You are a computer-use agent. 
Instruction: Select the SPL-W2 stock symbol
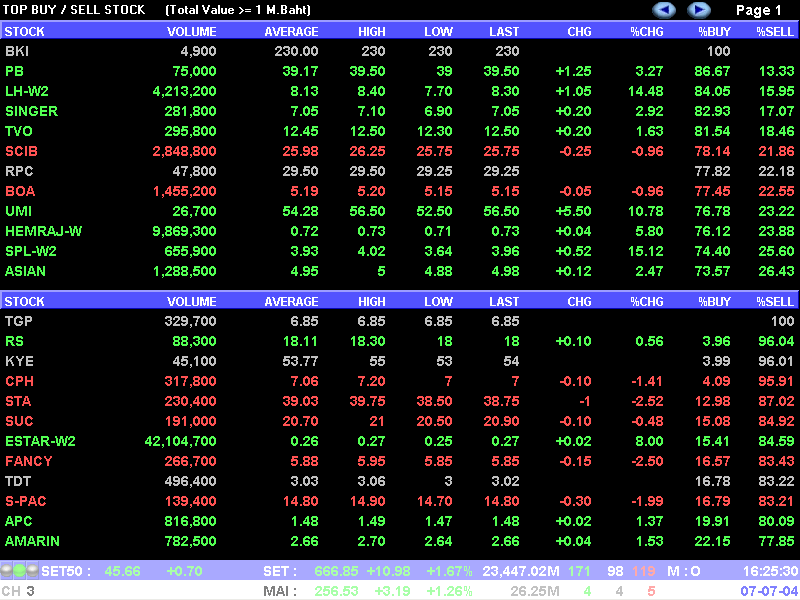tap(31, 251)
